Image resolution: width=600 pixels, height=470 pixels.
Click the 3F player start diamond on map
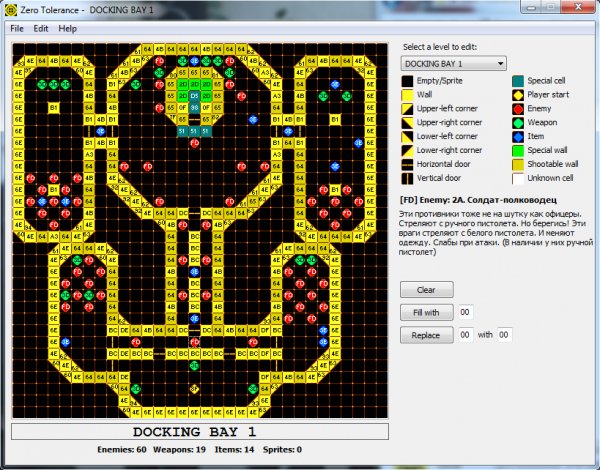[x=194, y=389]
